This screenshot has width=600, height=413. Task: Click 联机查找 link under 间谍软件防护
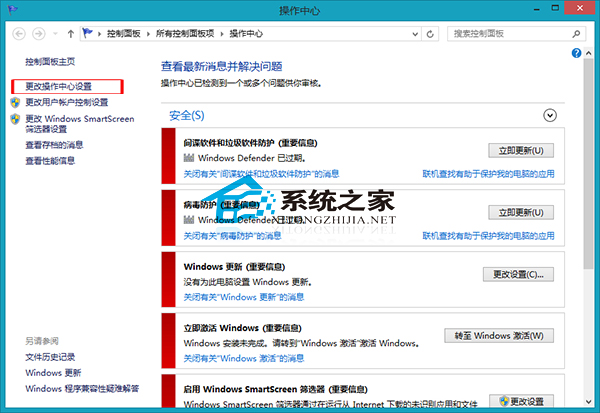488,174
